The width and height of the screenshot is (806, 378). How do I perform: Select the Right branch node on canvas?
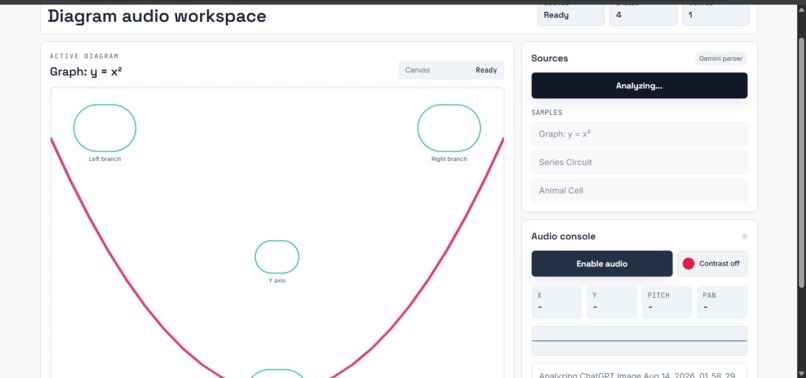click(449, 128)
